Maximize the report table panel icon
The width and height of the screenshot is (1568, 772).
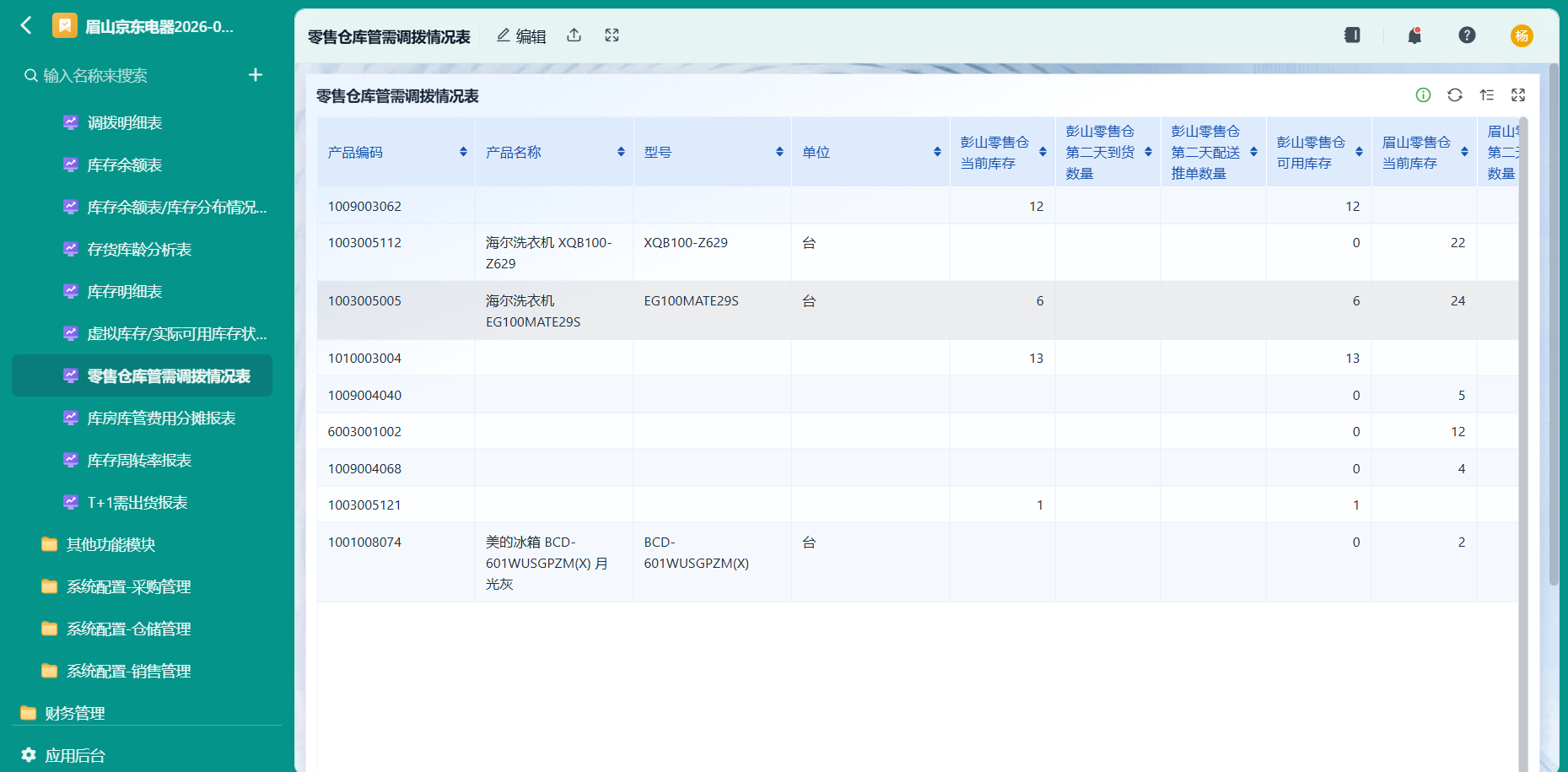point(1518,95)
